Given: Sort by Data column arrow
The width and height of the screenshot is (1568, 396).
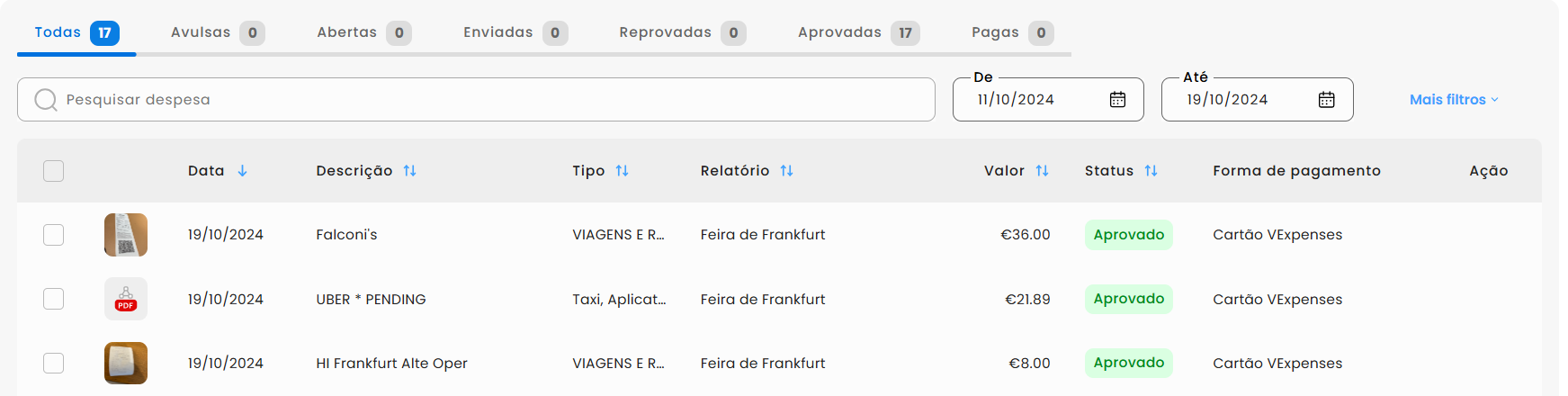Looking at the screenshot, I should (x=242, y=171).
